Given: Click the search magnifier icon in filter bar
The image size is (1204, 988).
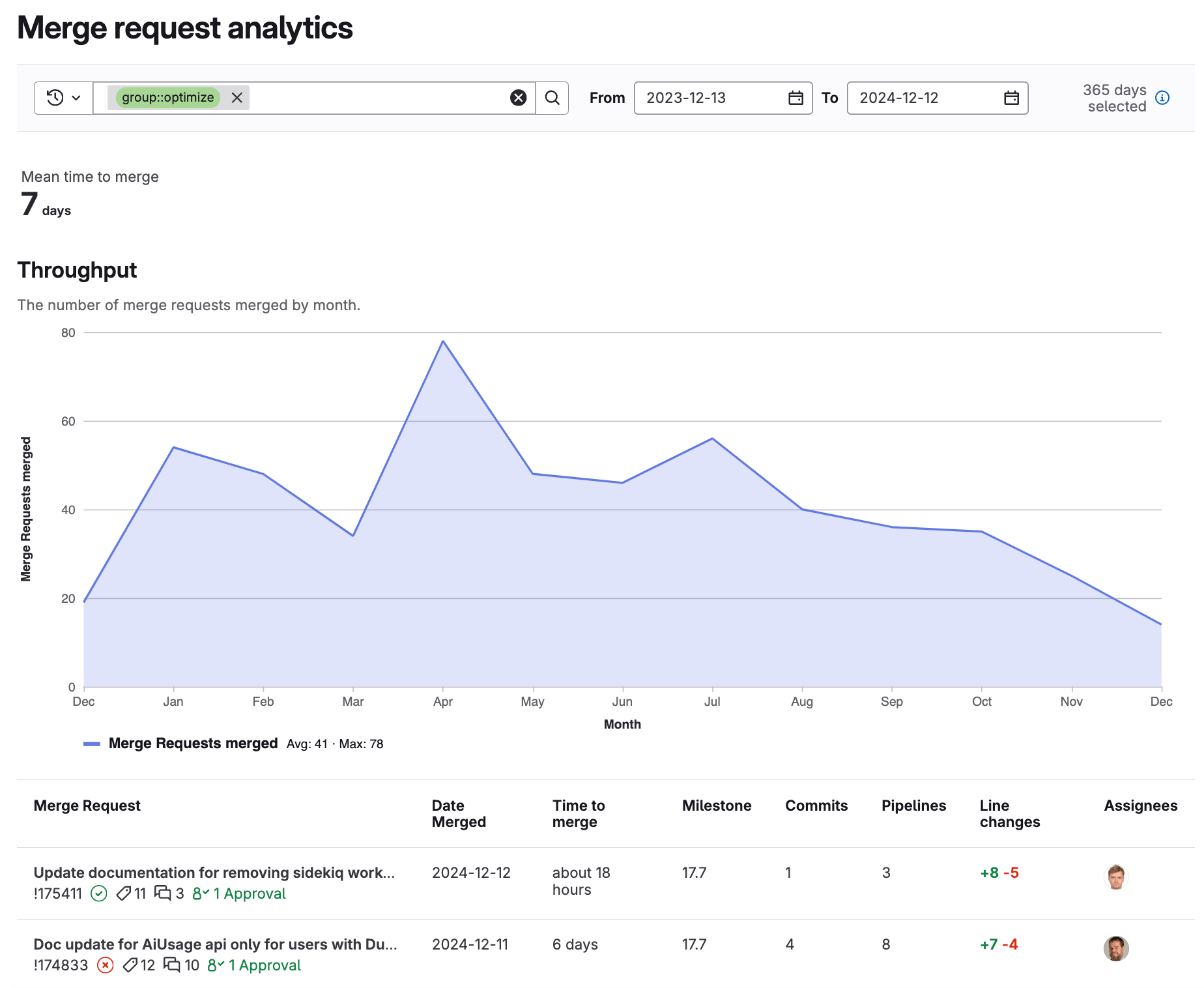Looking at the screenshot, I should point(552,98).
